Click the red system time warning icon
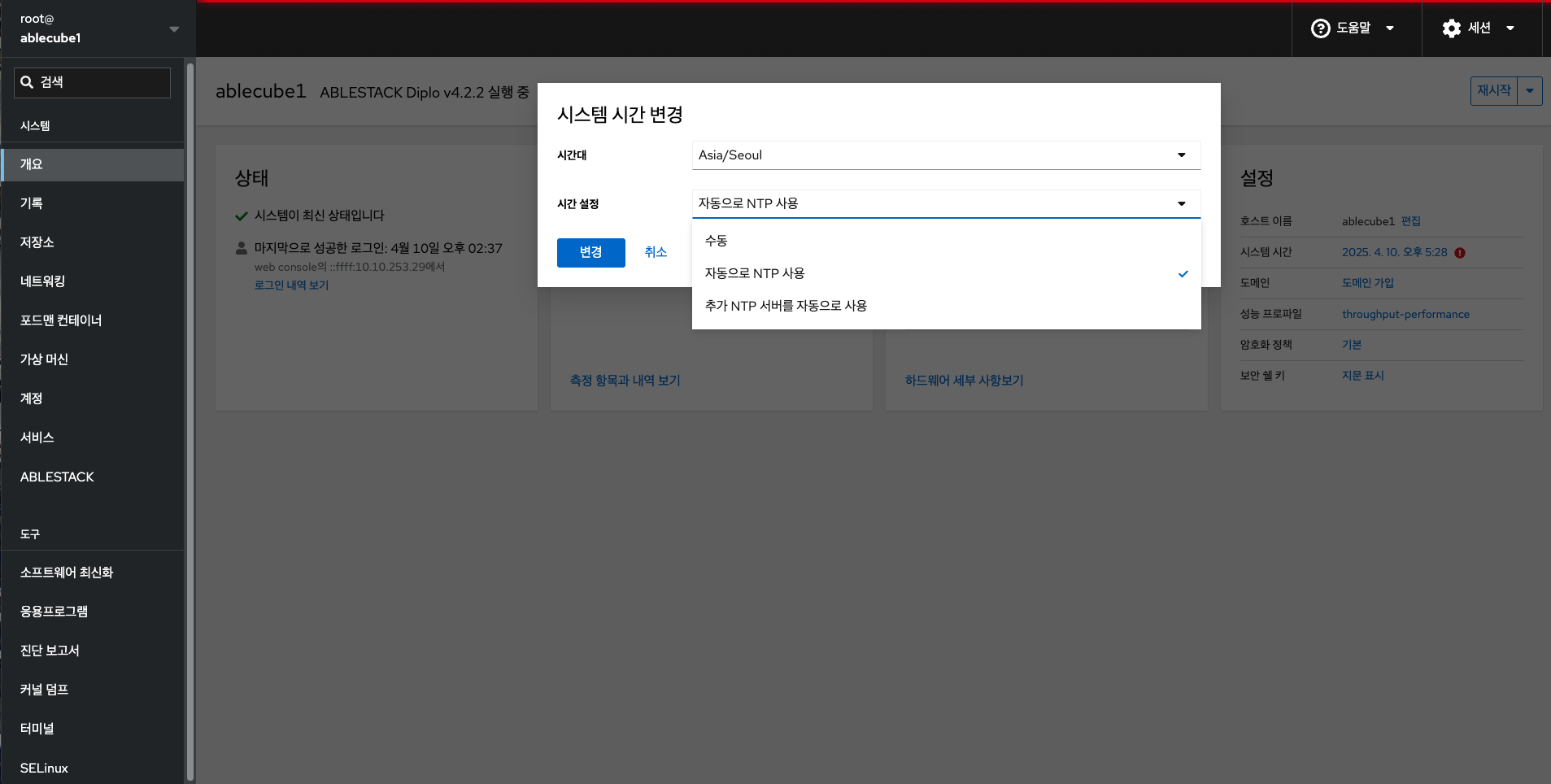This screenshot has height=784, width=1551. tap(1460, 253)
